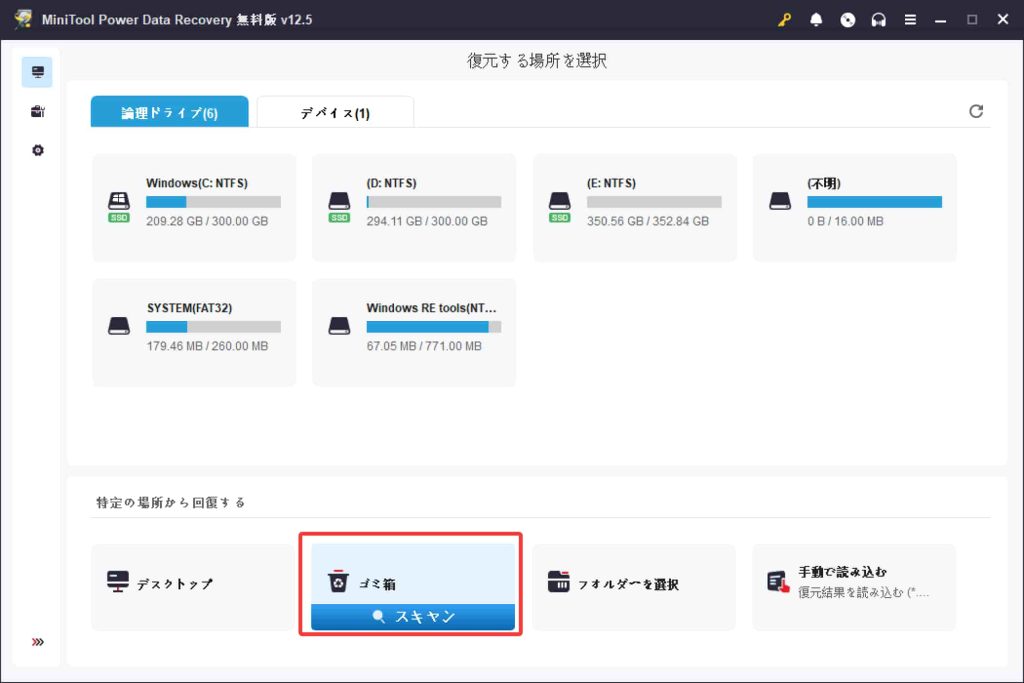Open settings gear in the sidebar
Image resolution: width=1024 pixels, height=683 pixels.
point(37,150)
